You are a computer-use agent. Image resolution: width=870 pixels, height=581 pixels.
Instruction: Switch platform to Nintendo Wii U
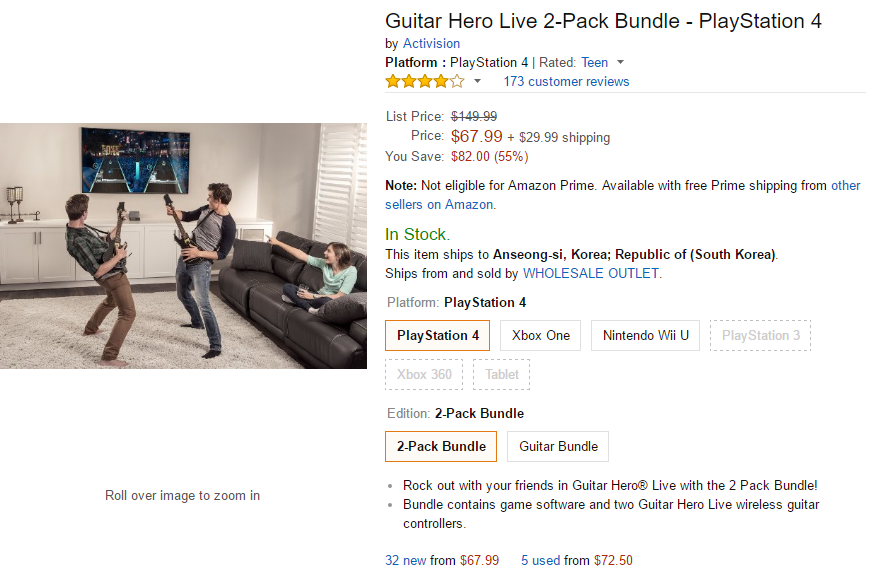(x=645, y=335)
